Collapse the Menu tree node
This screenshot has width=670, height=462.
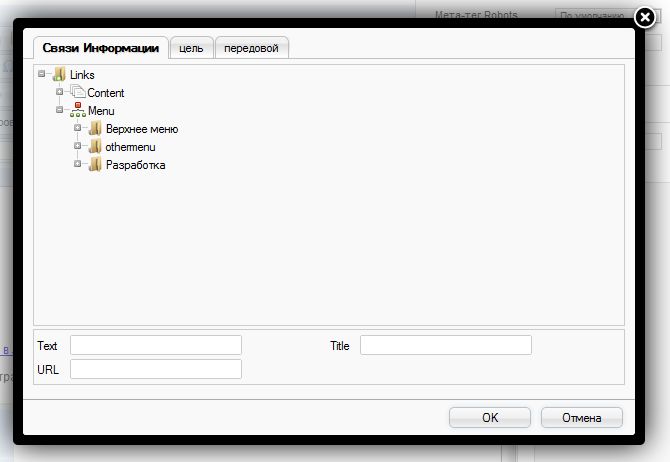coord(59,109)
